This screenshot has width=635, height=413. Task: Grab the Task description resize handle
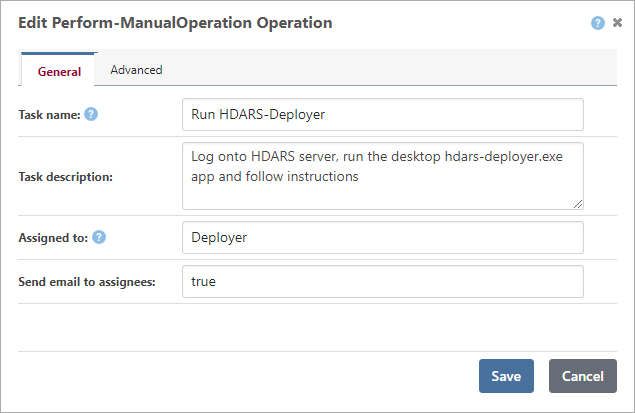tap(578, 204)
